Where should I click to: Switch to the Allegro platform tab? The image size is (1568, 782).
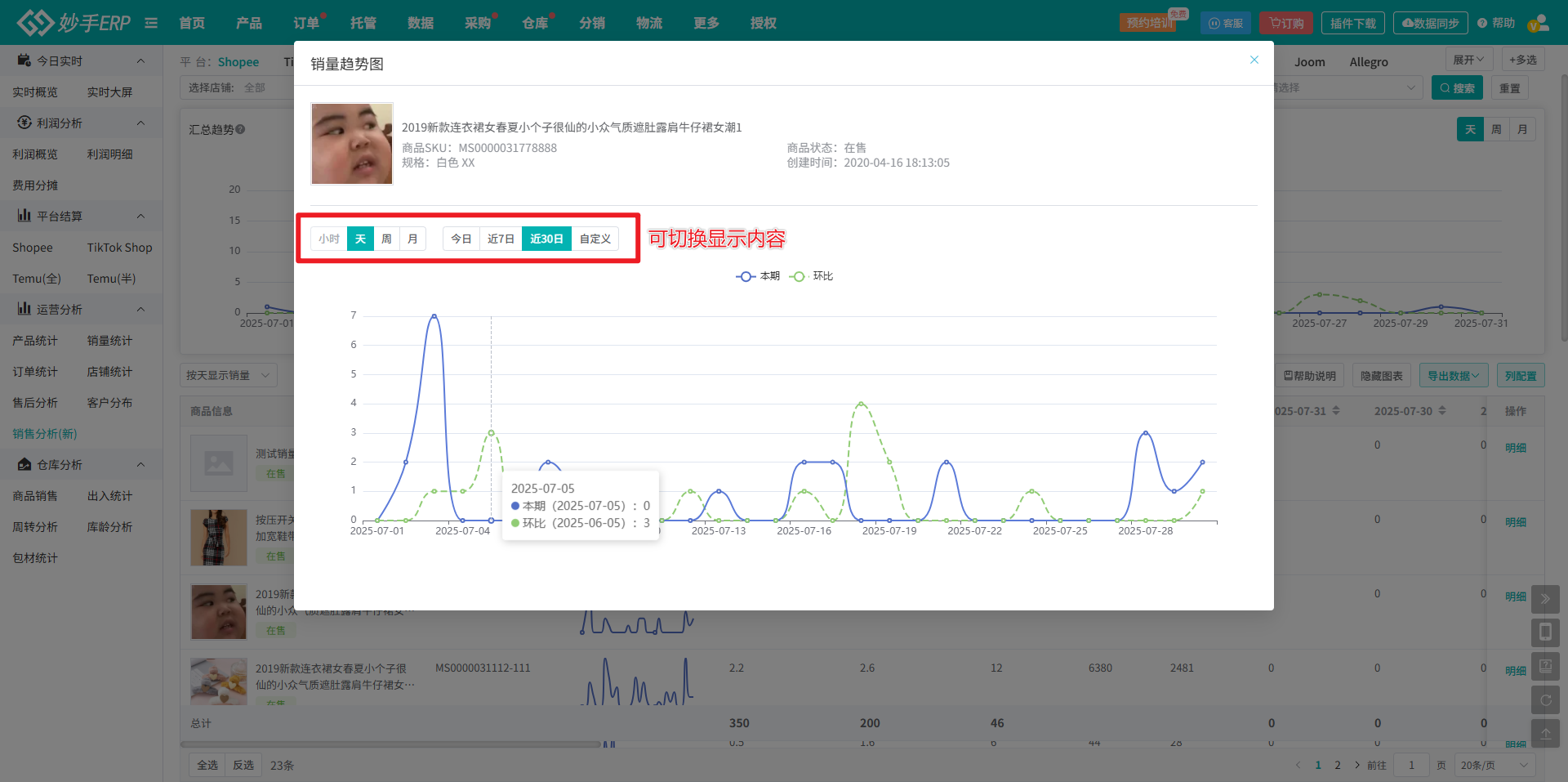[x=1369, y=62]
